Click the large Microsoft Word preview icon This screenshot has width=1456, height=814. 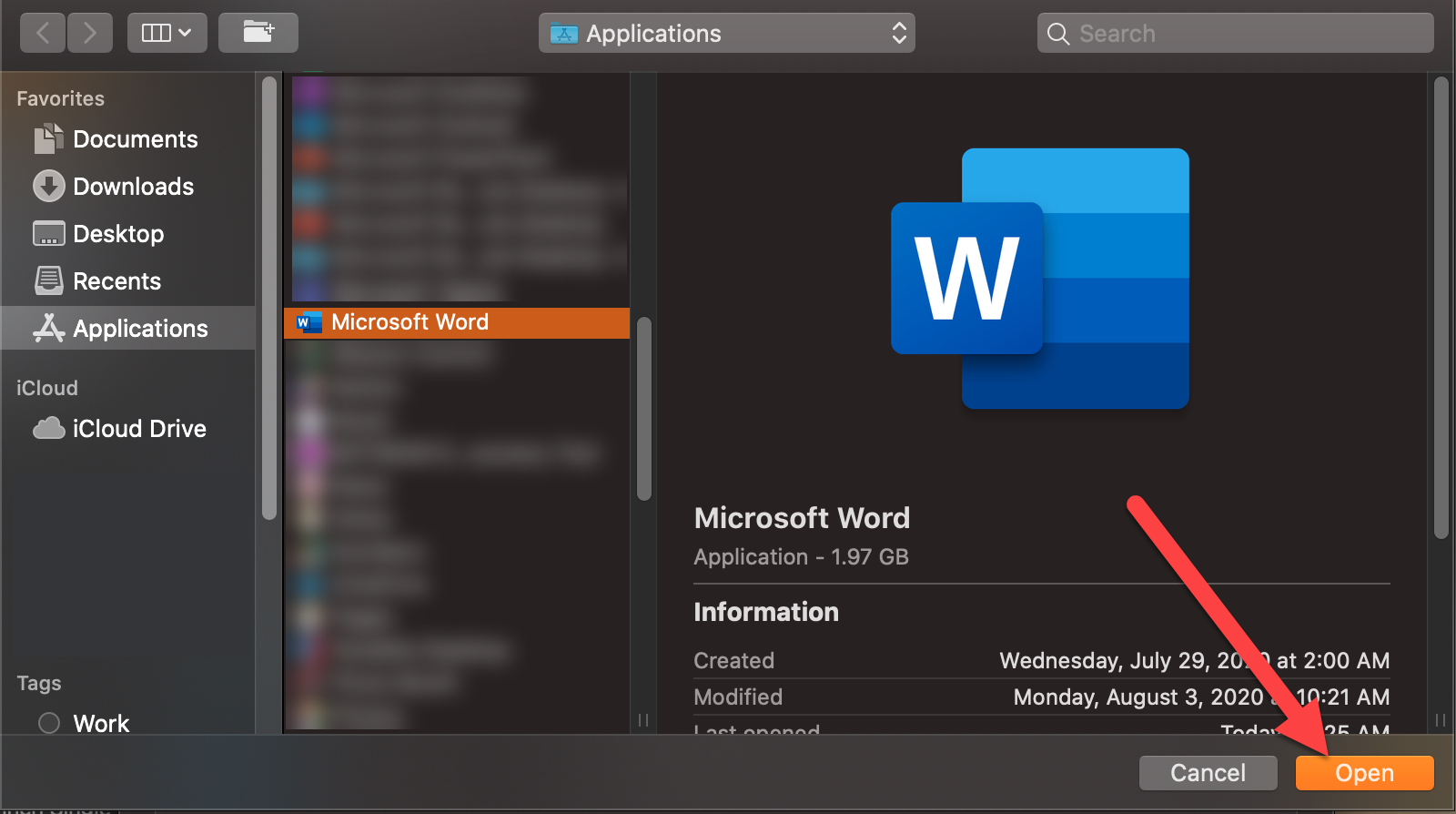[1040, 279]
